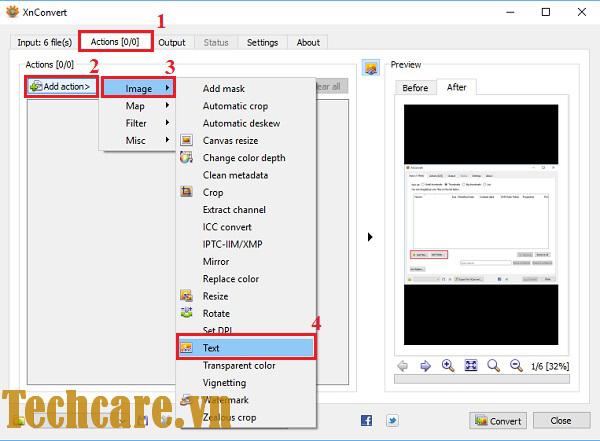This screenshot has width=600, height=441.
Task: Click the Add action> button
Action: click(61, 87)
